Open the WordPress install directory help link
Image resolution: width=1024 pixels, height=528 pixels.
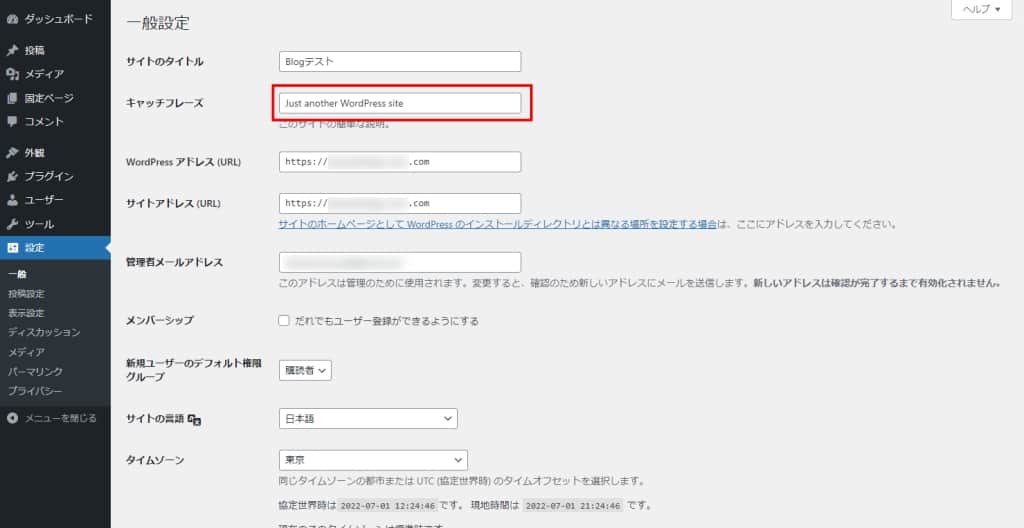[x=497, y=225]
